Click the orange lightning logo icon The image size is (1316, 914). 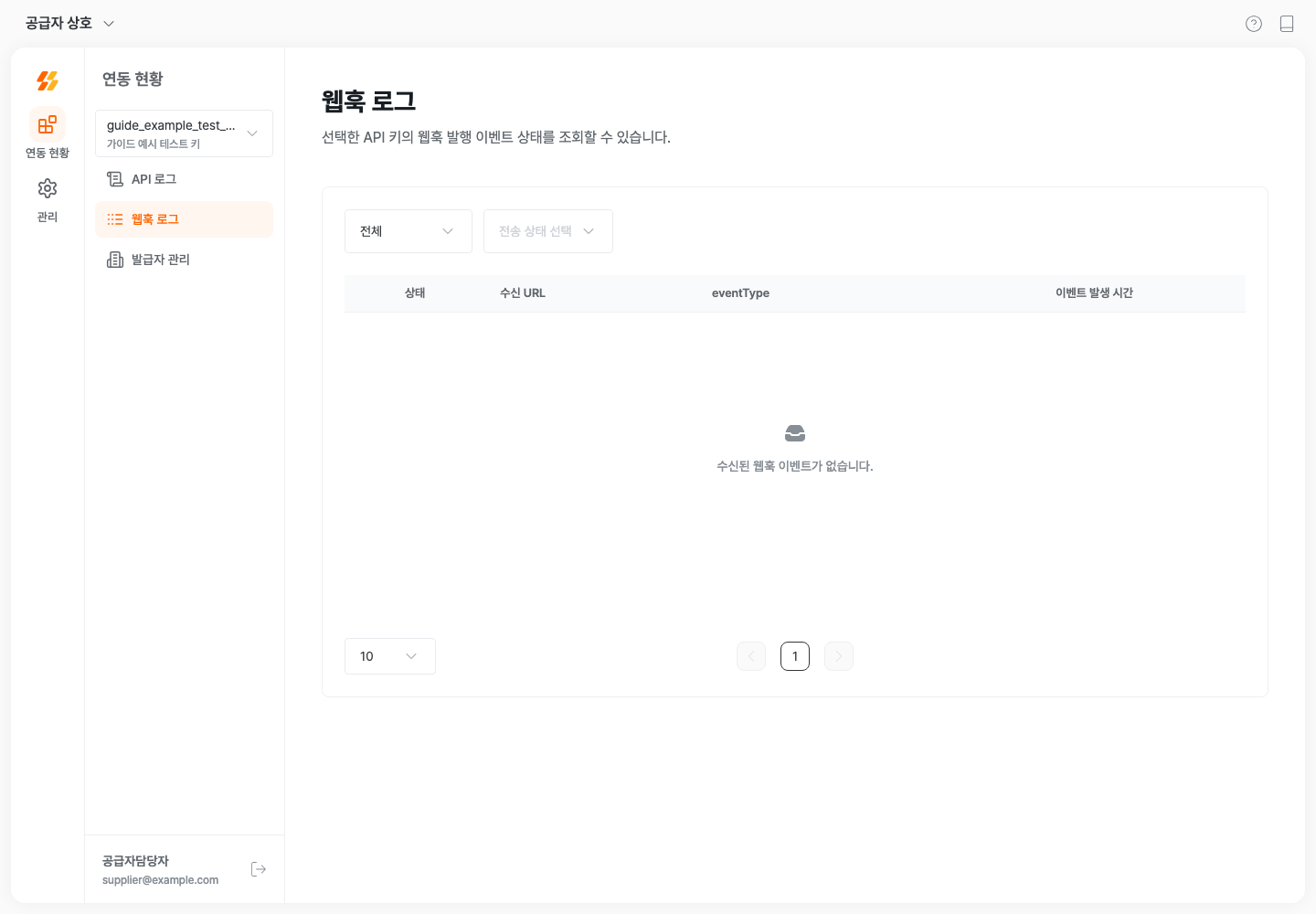[x=48, y=81]
